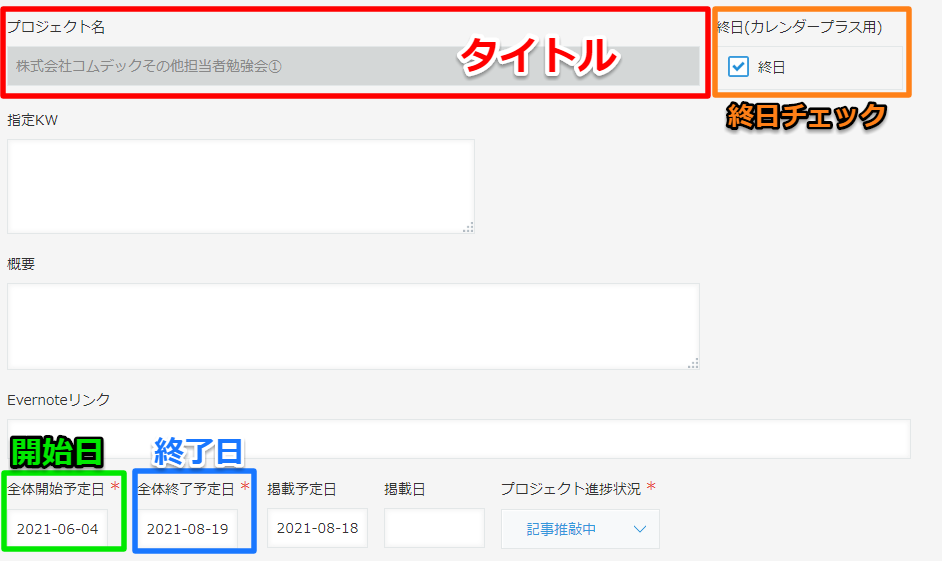The height and width of the screenshot is (561, 942).
Task: Click the 全体終了予定日 date field
Action: pos(187,529)
